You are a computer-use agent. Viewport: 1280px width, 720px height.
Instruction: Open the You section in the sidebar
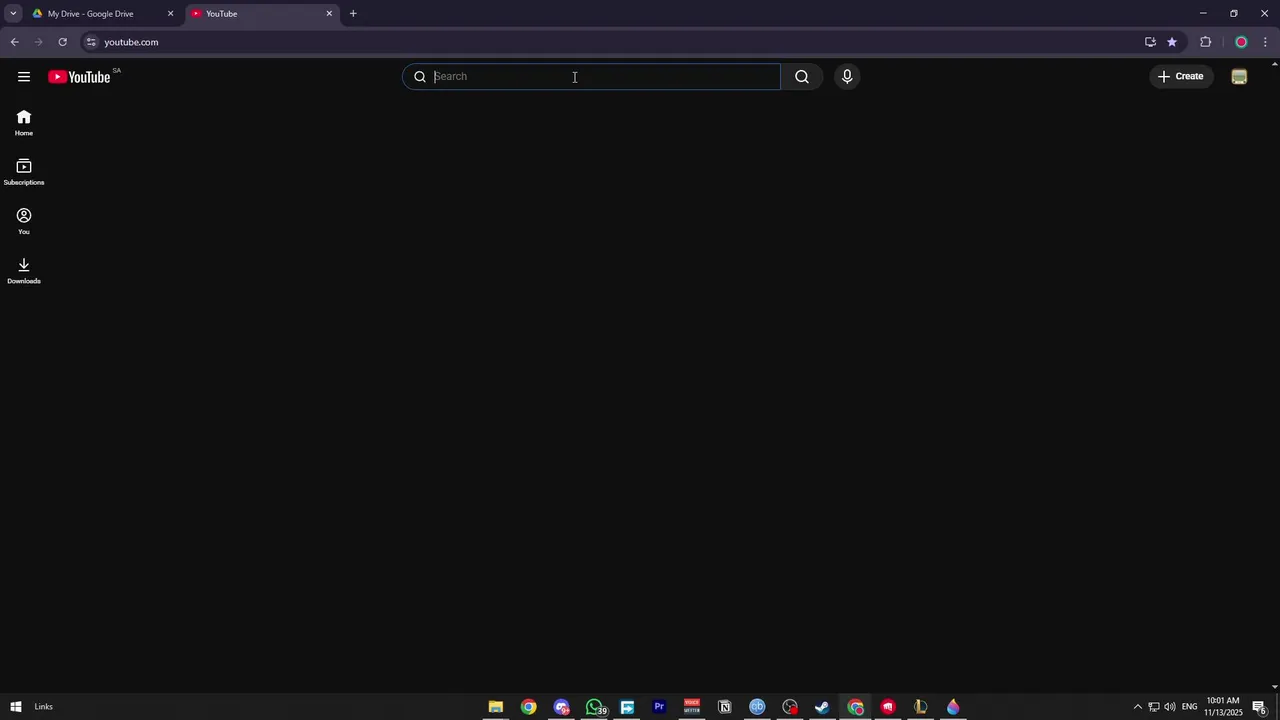tap(24, 221)
